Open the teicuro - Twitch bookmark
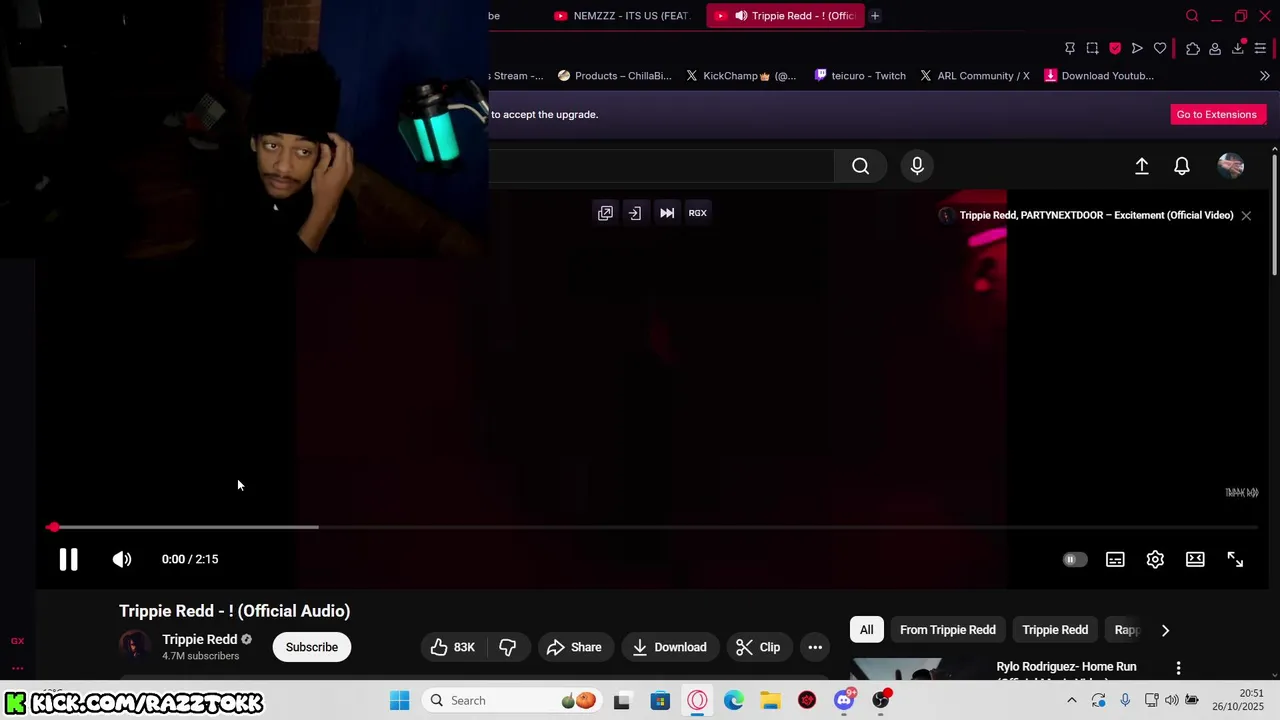This screenshot has height=720, width=1280. (x=860, y=76)
